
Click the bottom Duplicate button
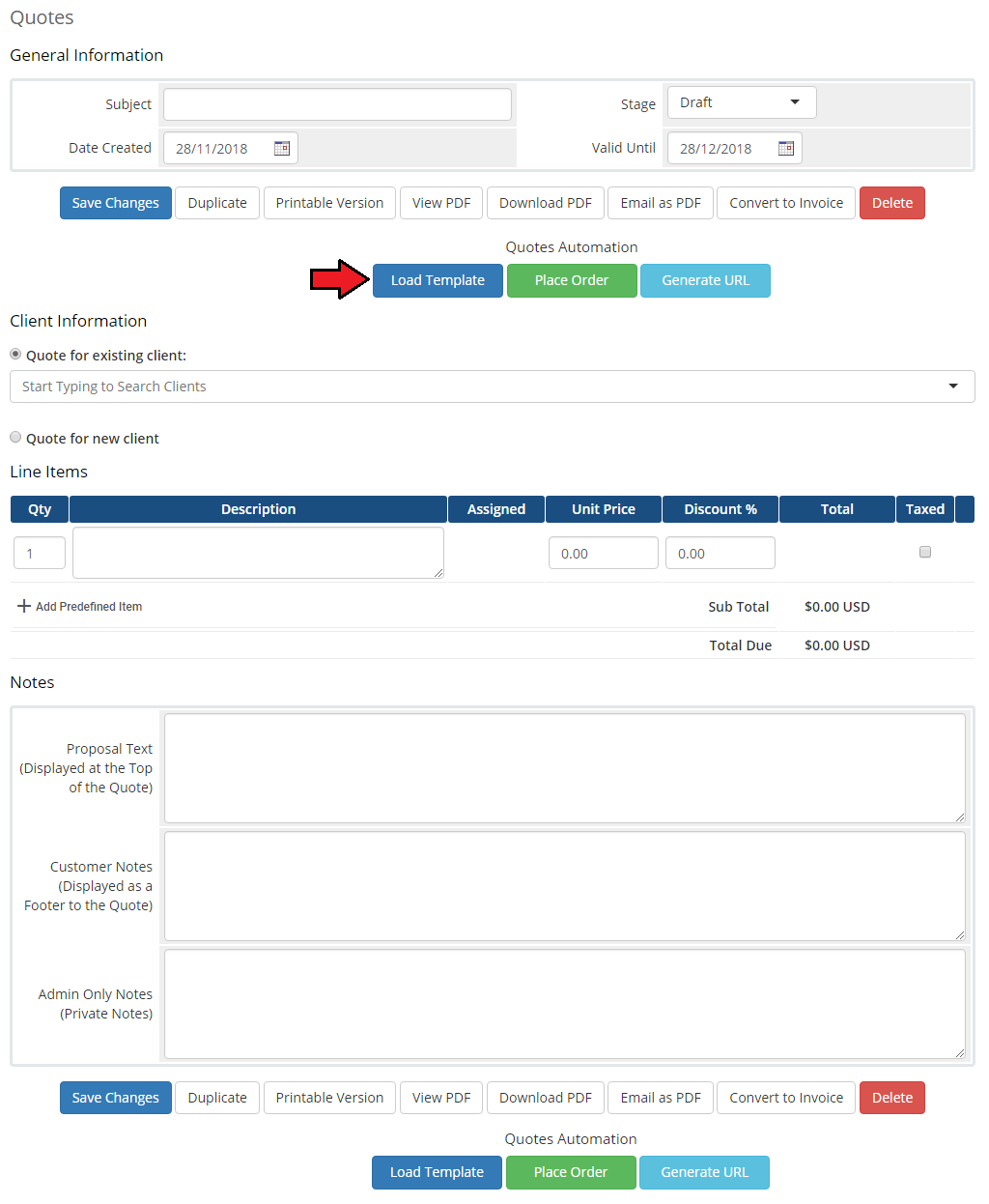217,1098
